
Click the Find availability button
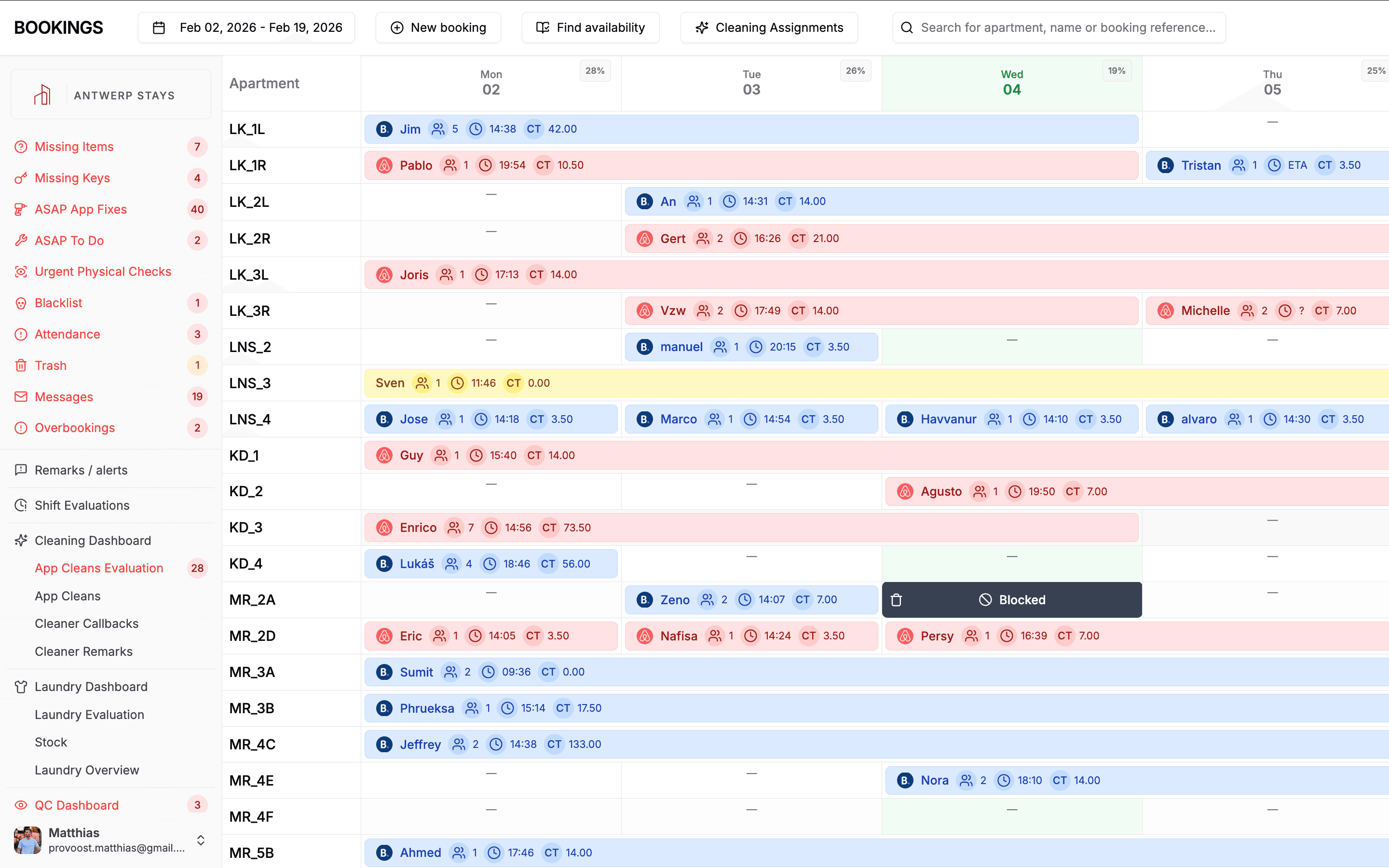590,27
